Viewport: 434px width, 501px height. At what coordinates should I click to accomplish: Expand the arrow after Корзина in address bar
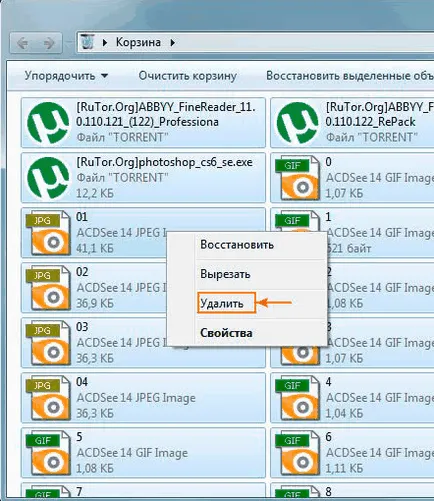(173, 43)
